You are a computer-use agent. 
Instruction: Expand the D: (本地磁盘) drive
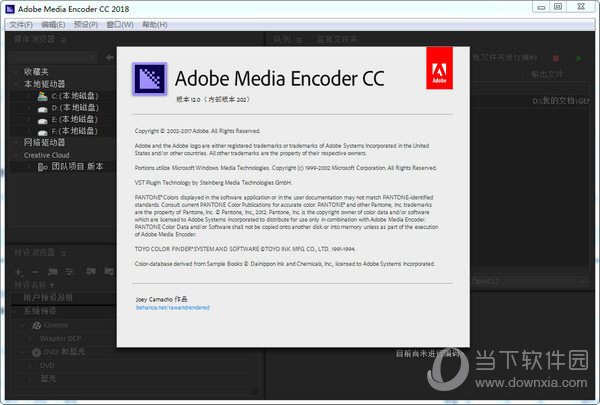(x=29, y=108)
